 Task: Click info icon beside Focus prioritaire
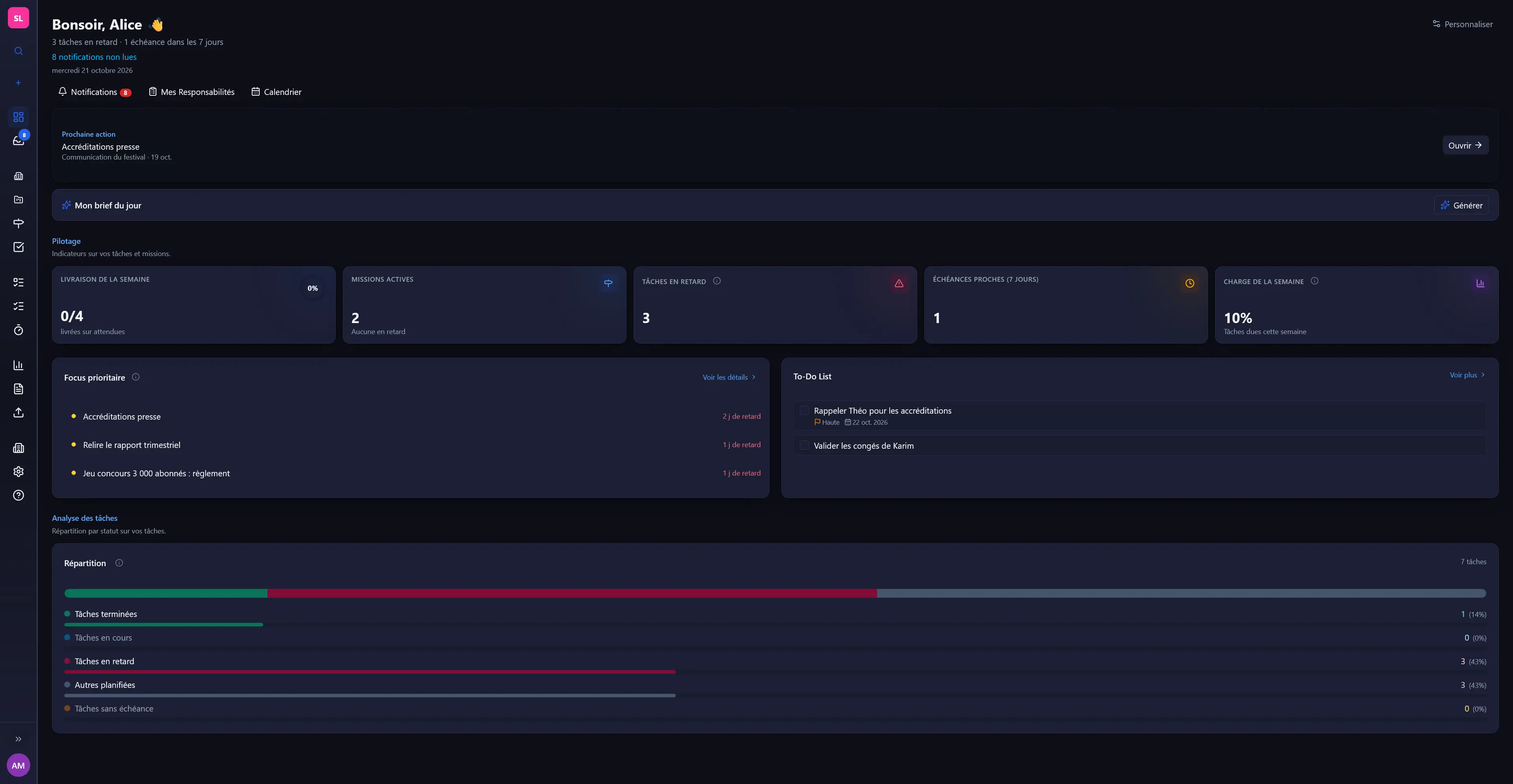(x=136, y=377)
